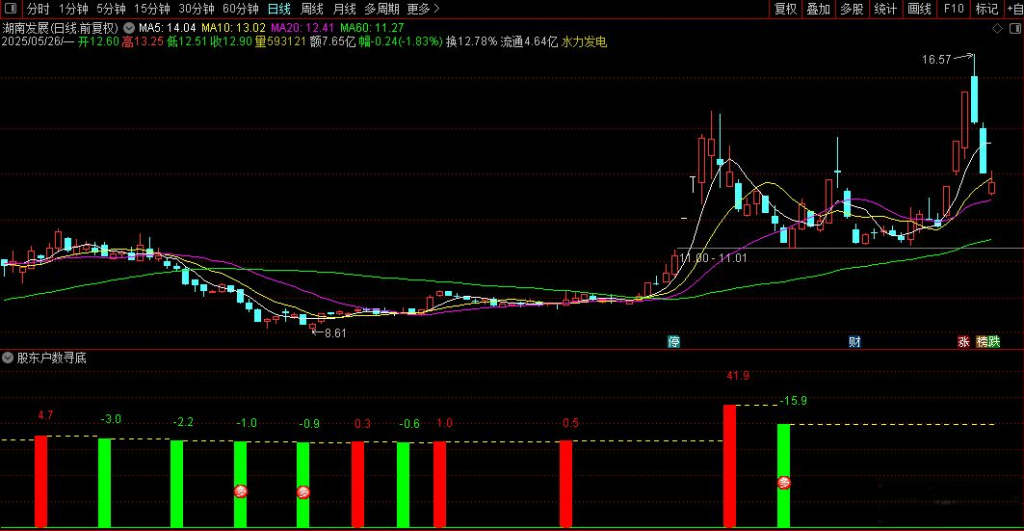
Task: Click the 停 event marker icon
Action: [674, 342]
